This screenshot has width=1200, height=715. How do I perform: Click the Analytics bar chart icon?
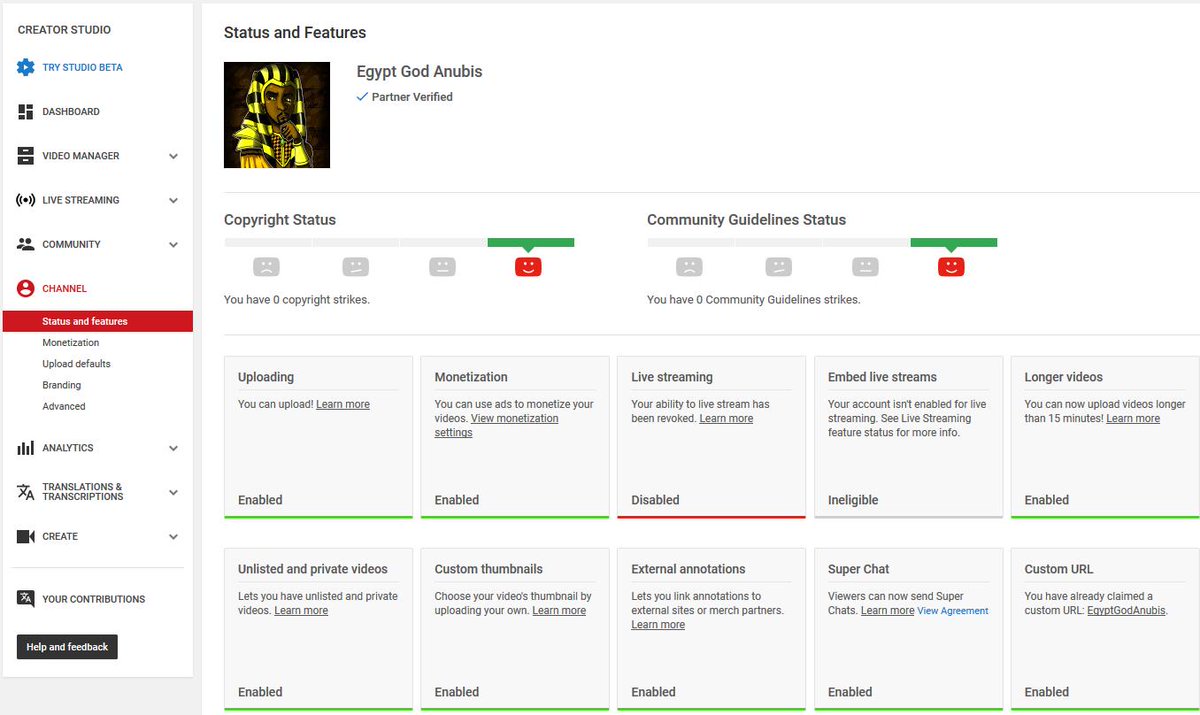[26, 448]
